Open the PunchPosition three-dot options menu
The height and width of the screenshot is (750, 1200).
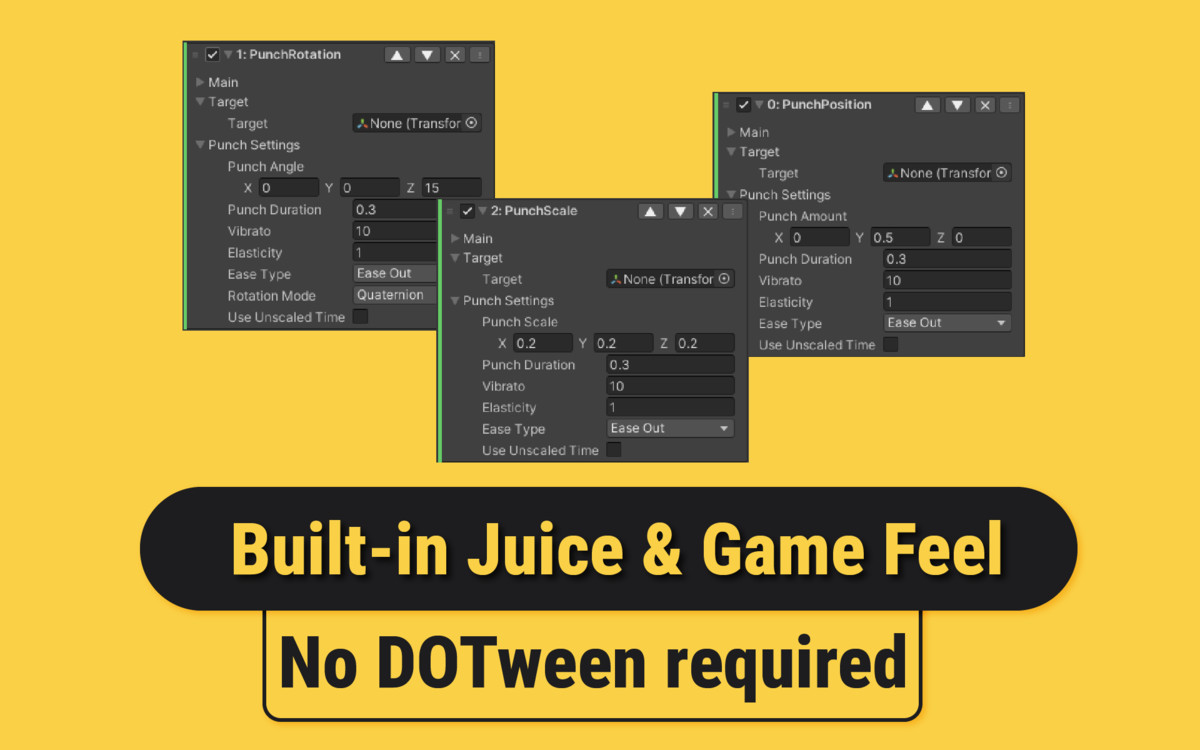[x=1010, y=105]
